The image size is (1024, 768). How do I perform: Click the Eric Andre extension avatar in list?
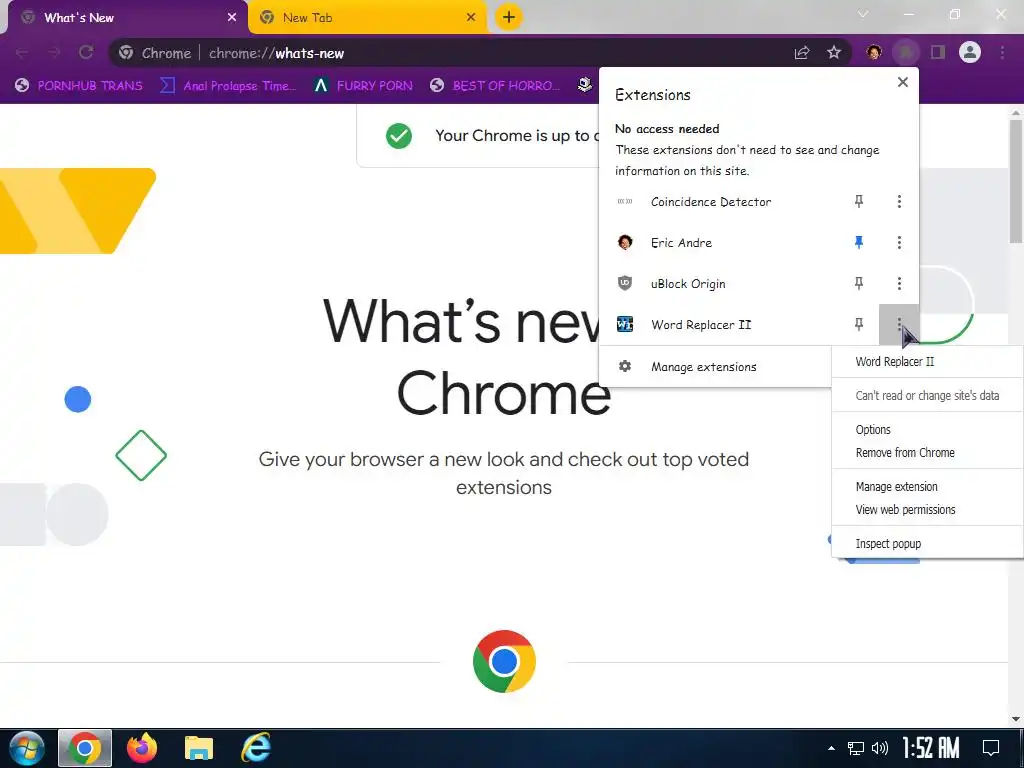tap(625, 242)
